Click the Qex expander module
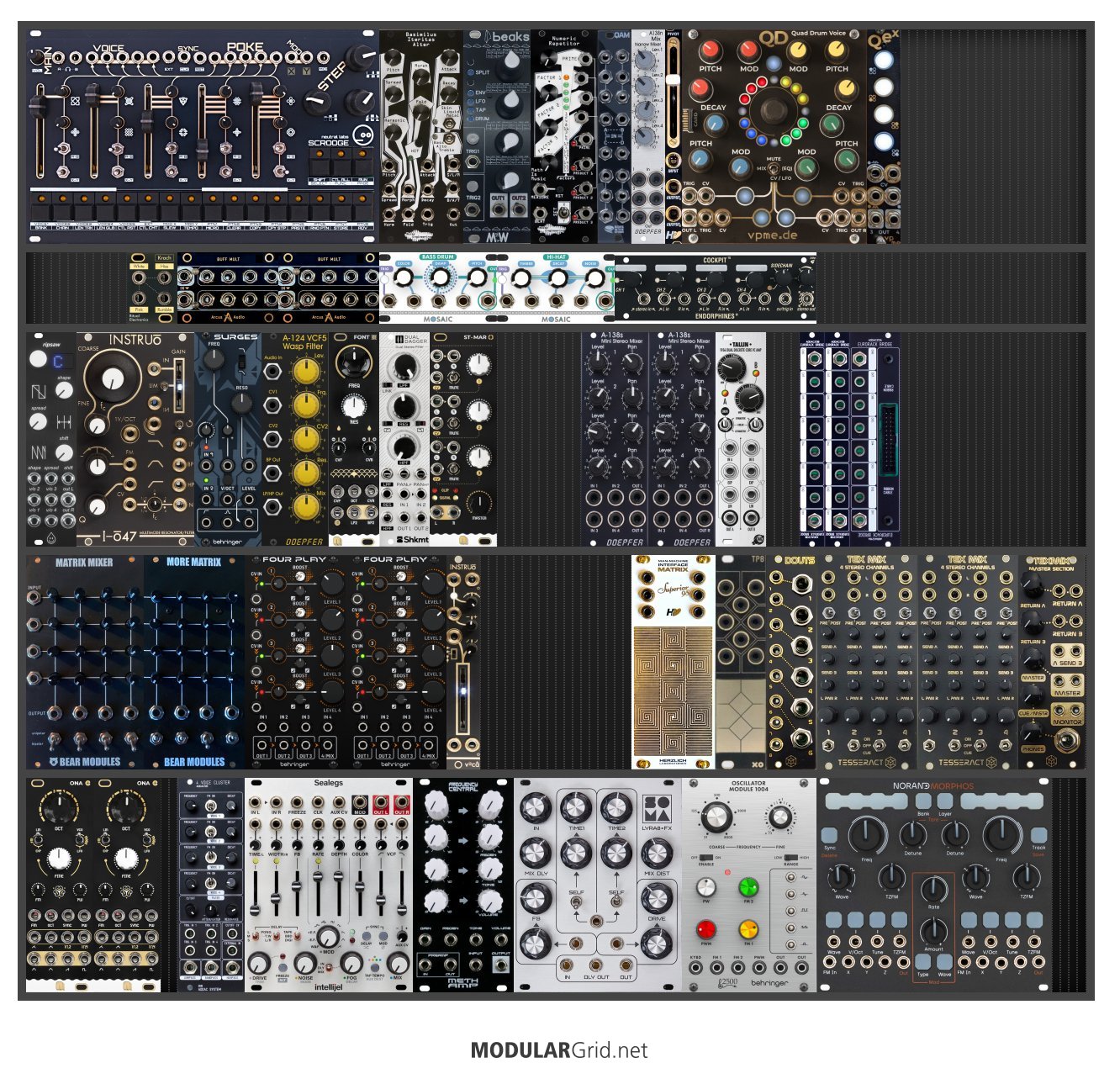This screenshot has width=1120, height=1068. 884,137
